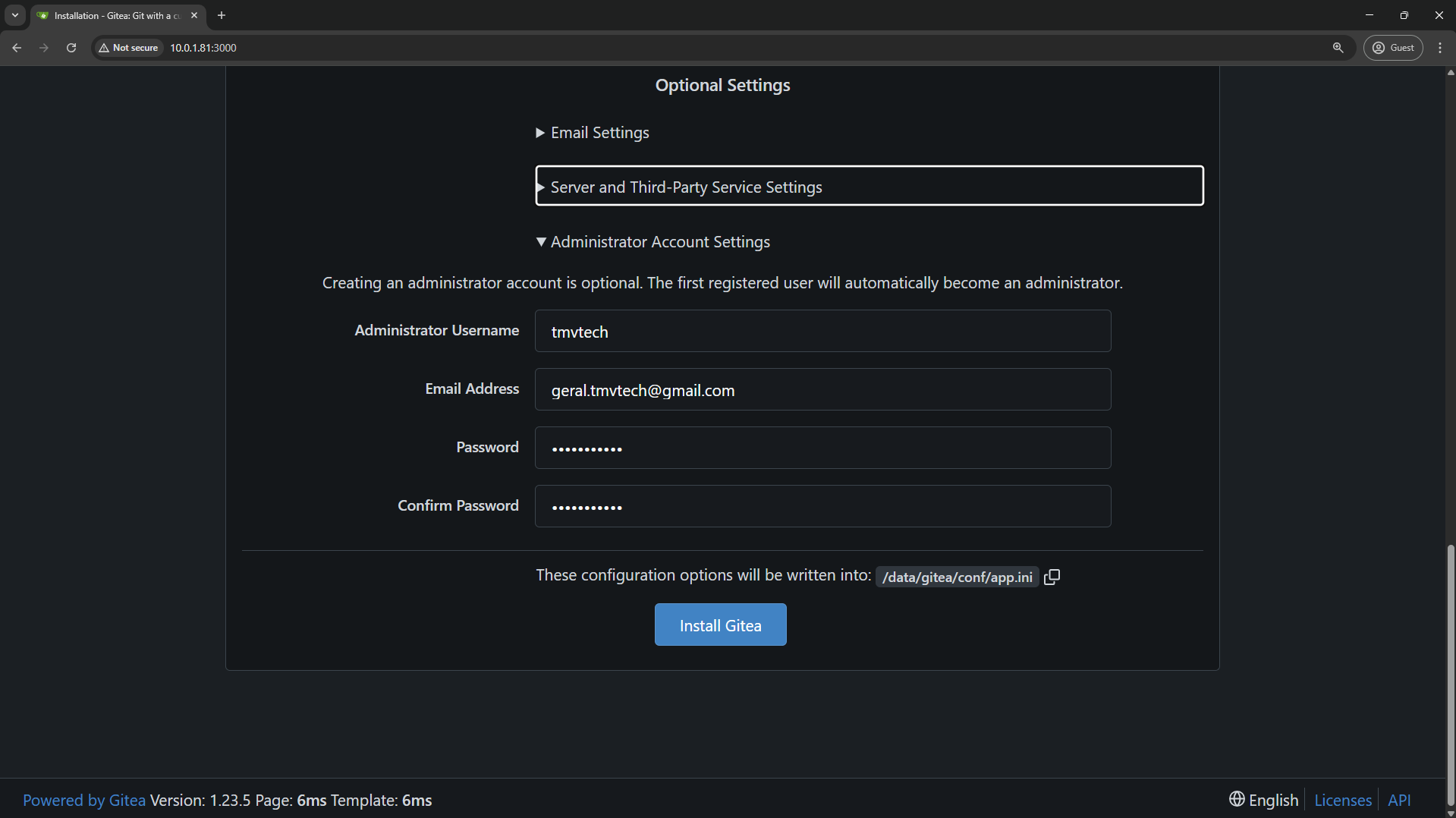Click the address bar URL 10.0.1.81:3000
Viewport: 1456px width, 818px height.
click(203, 48)
